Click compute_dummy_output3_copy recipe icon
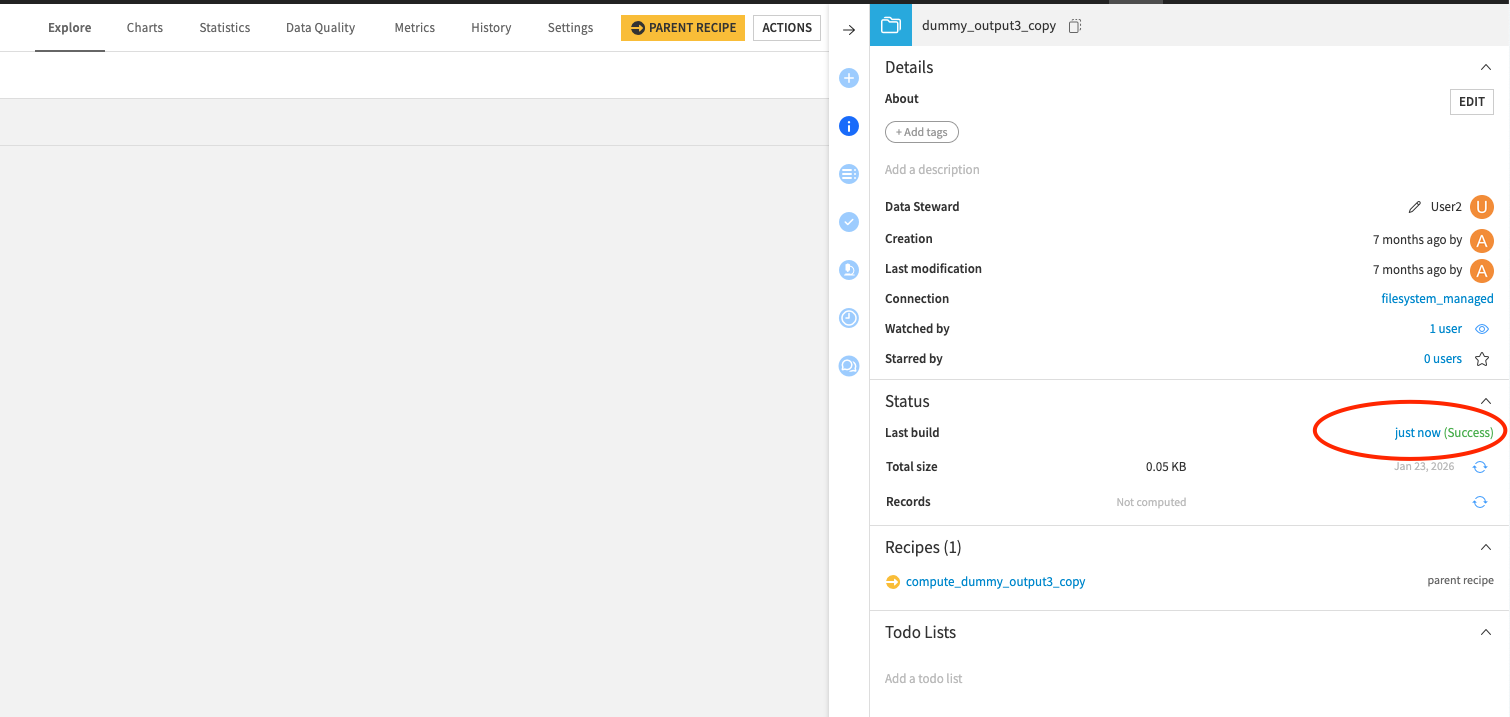The height and width of the screenshot is (717, 1510). click(893, 581)
